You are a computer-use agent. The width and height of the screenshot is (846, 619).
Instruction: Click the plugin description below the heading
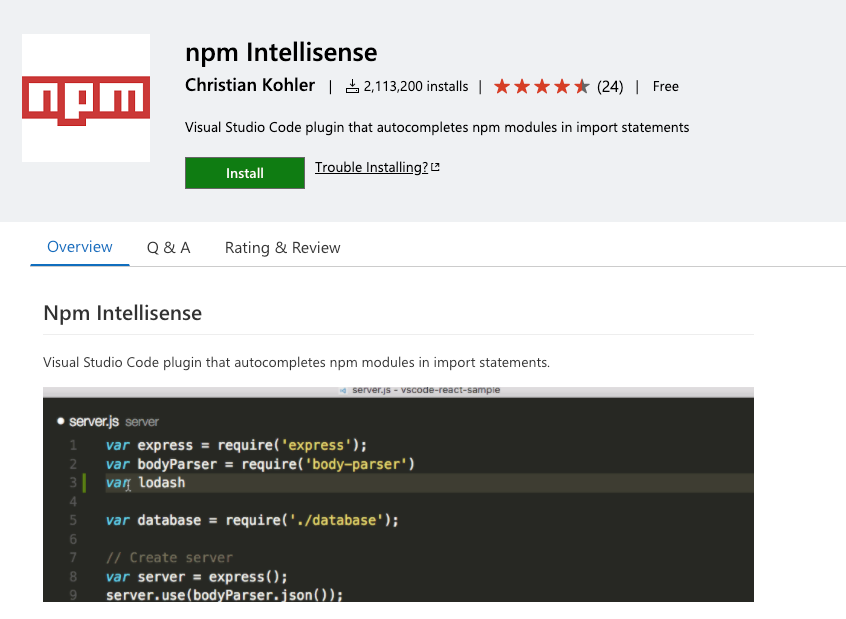(296, 362)
